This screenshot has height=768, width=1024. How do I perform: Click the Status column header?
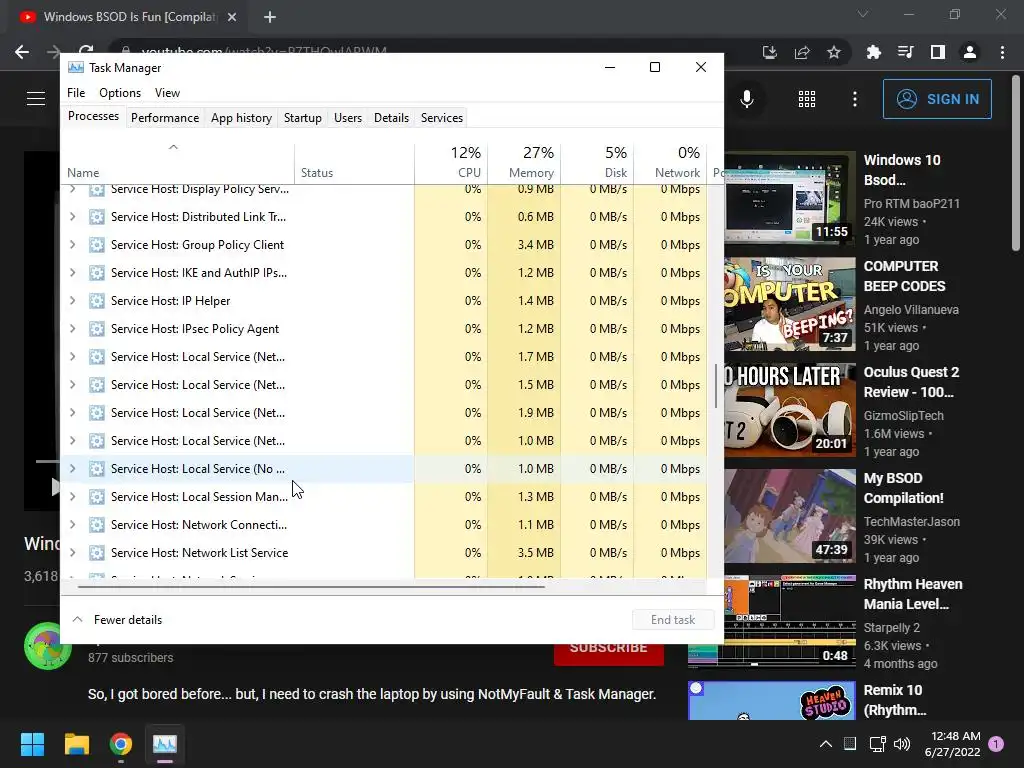(x=354, y=162)
